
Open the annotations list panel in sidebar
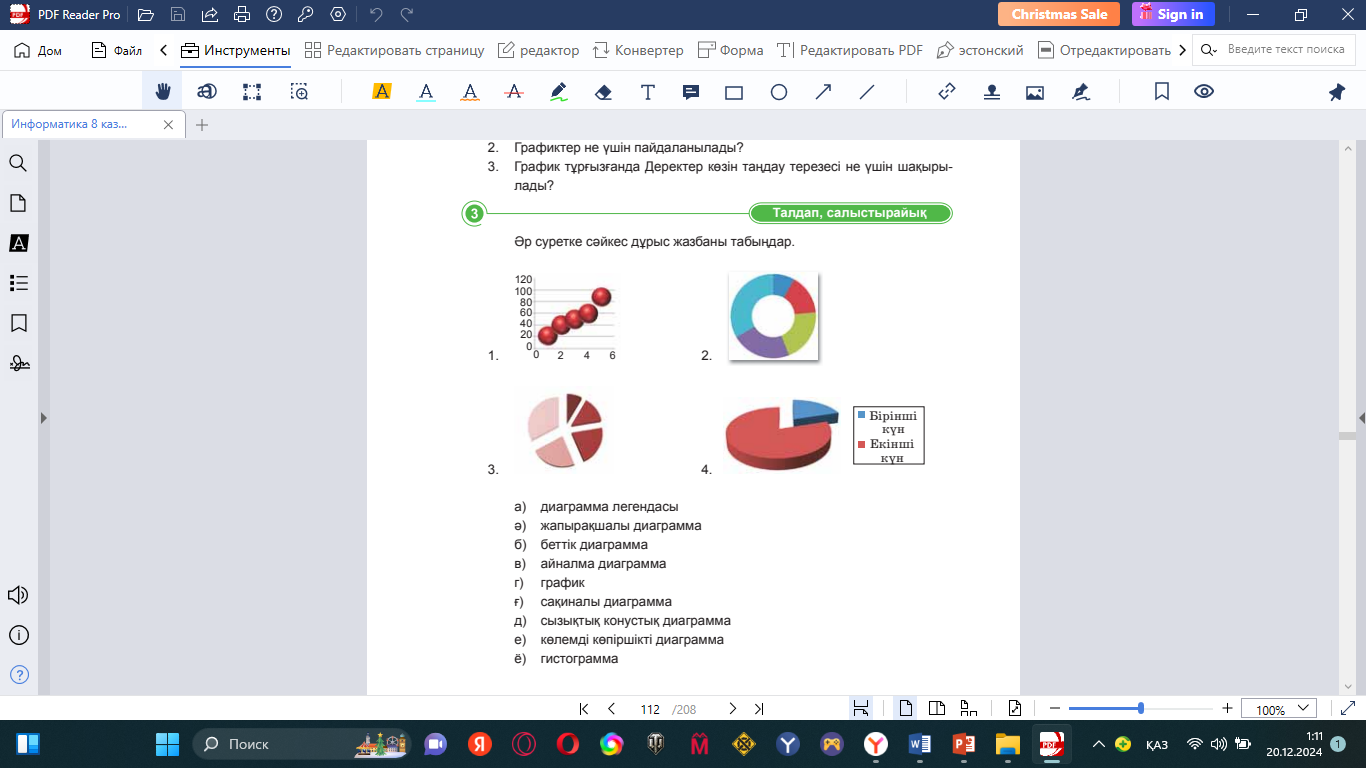tap(18, 243)
